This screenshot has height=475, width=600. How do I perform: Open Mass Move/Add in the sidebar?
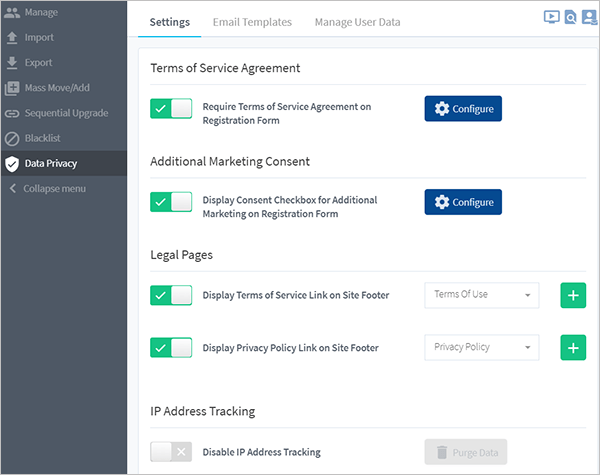coord(64,88)
